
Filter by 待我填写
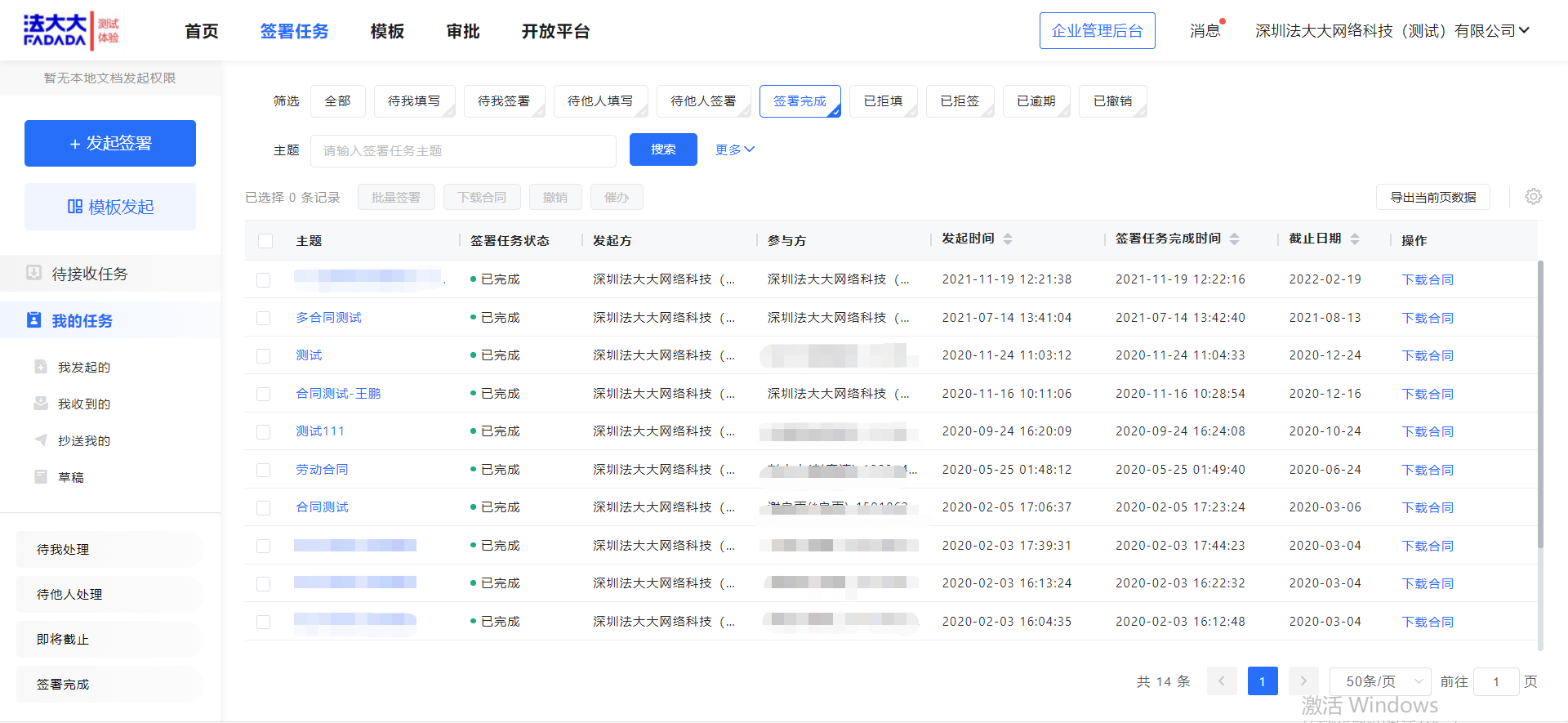[414, 101]
